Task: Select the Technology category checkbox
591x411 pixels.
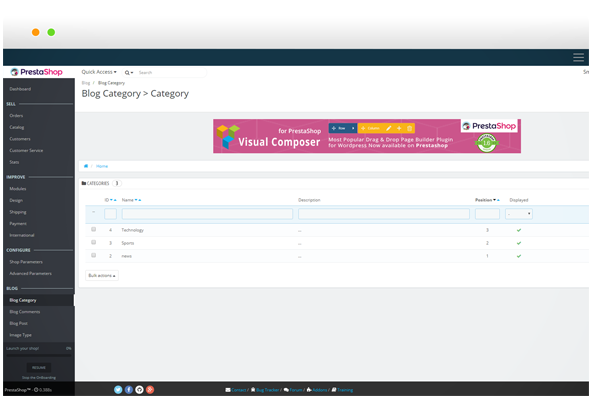Action: click(93, 229)
